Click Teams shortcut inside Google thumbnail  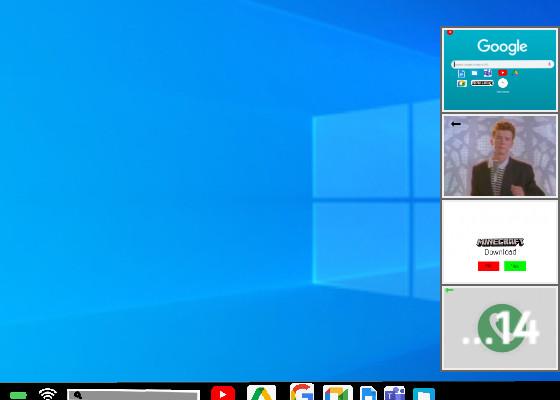pyautogui.click(x=488, y=73)
